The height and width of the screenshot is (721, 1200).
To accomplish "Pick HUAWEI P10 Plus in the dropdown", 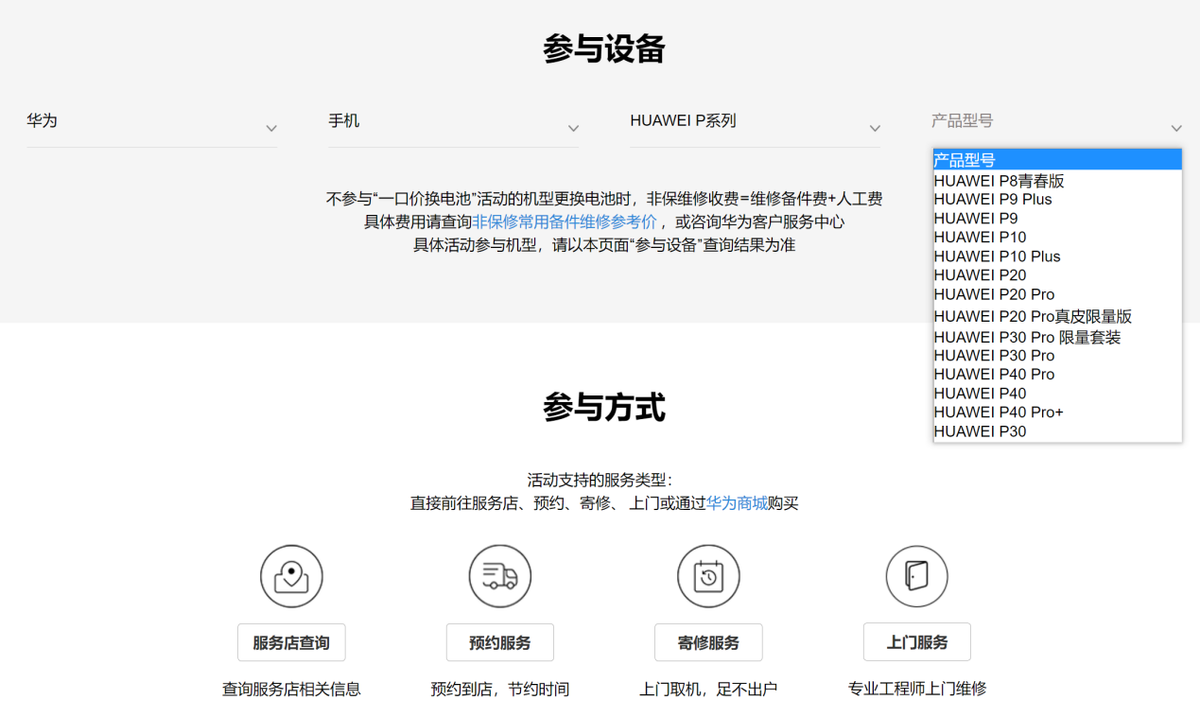I will click(x=1057, y=256).
